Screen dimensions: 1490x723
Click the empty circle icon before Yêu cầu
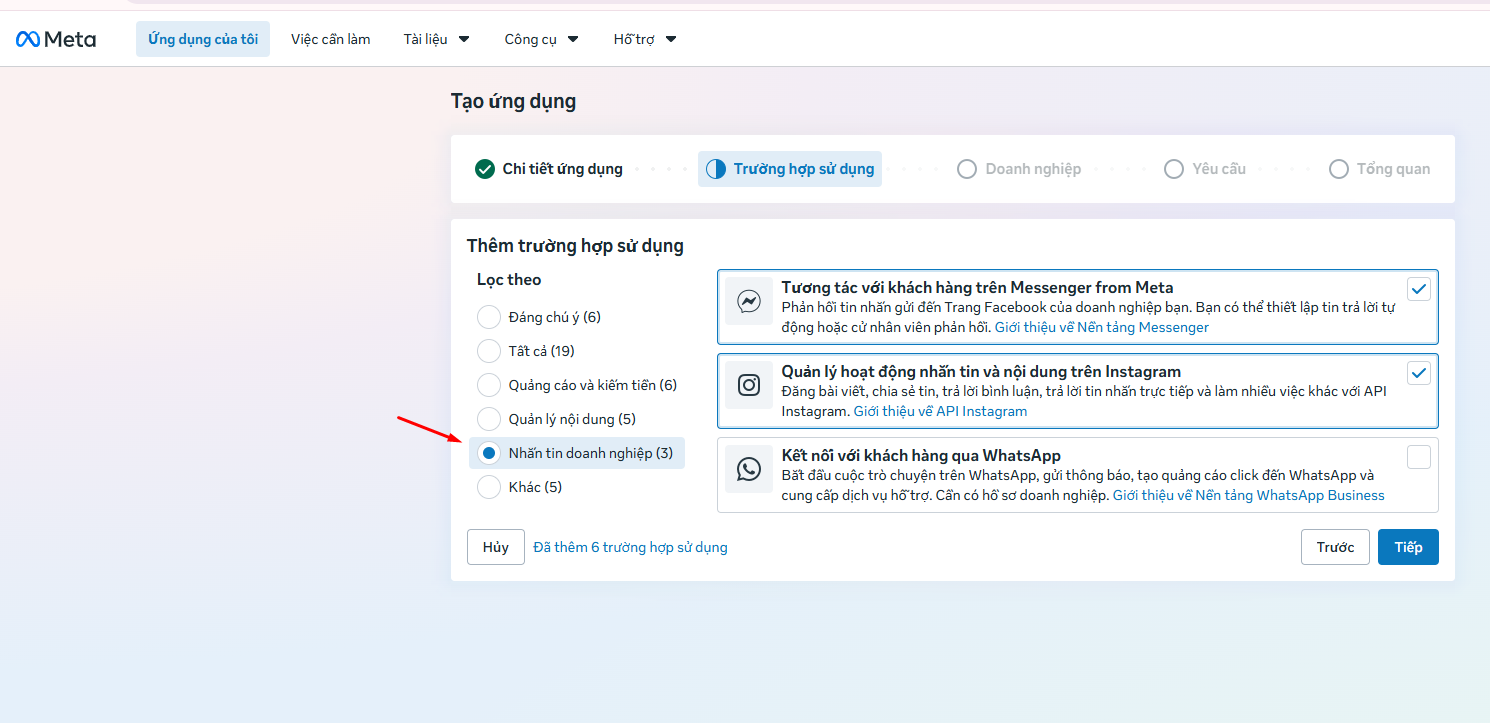click(1174, 169)
